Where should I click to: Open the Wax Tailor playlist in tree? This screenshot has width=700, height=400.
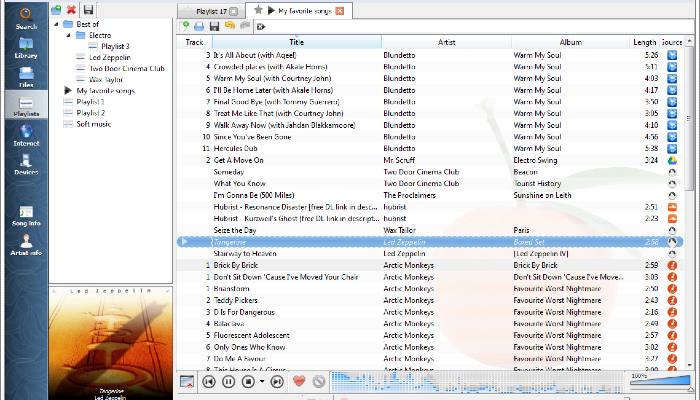[x=106, y=80]
